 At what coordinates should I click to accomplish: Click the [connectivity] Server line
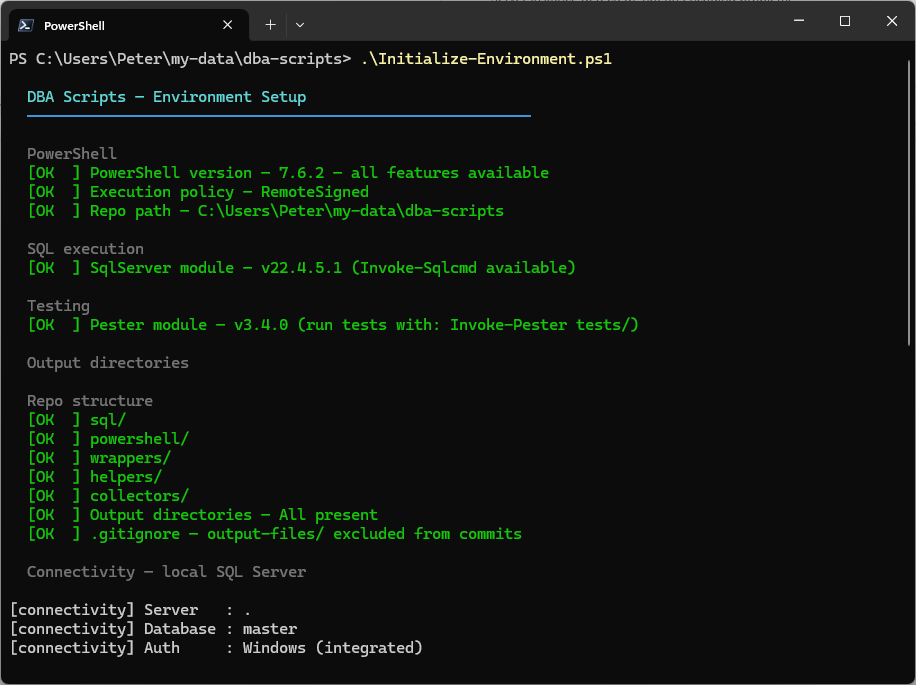click(130, 610)
